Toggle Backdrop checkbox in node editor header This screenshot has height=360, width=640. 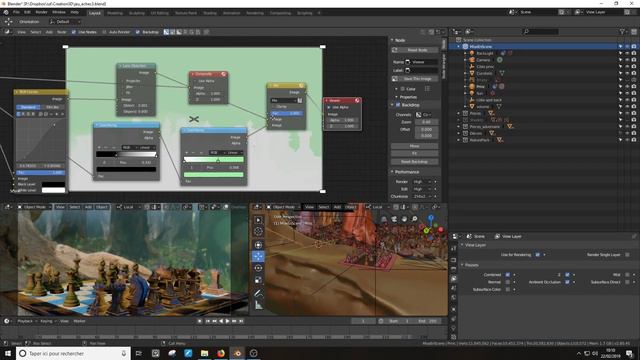pos(138,32)
